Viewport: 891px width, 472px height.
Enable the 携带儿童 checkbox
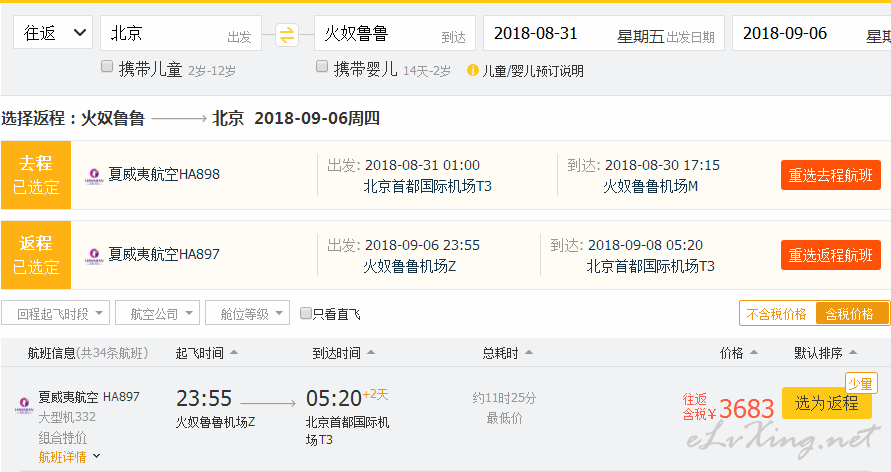[x=107, y=66]
